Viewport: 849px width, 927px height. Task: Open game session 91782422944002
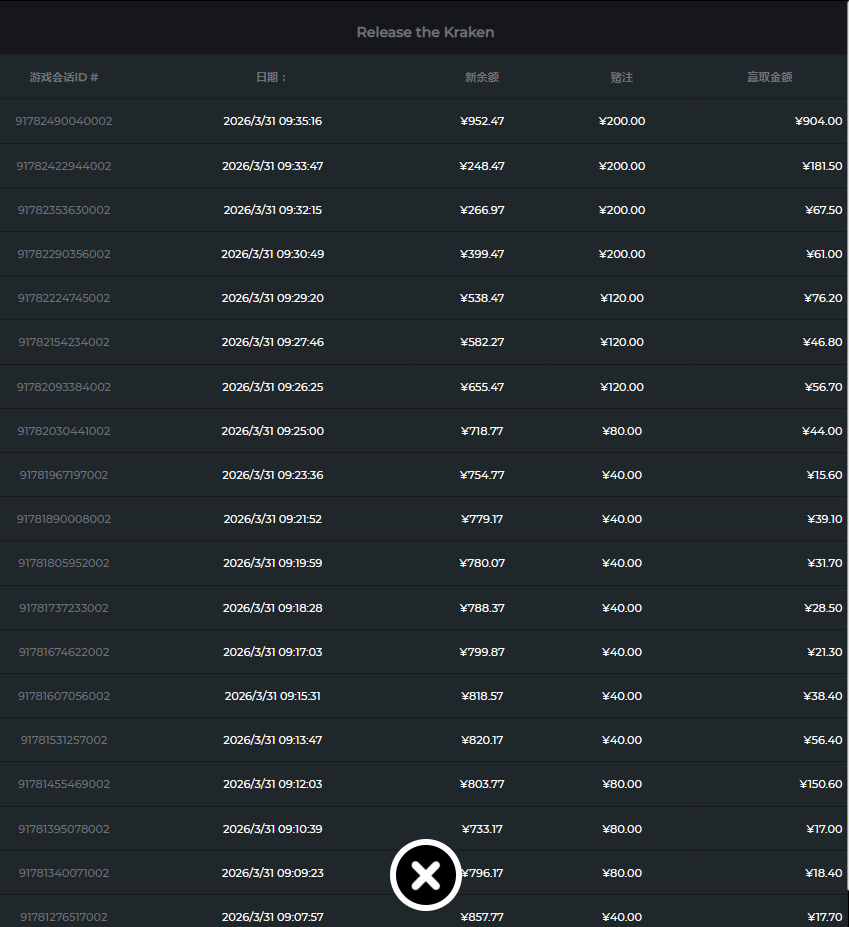coord(64,166)
